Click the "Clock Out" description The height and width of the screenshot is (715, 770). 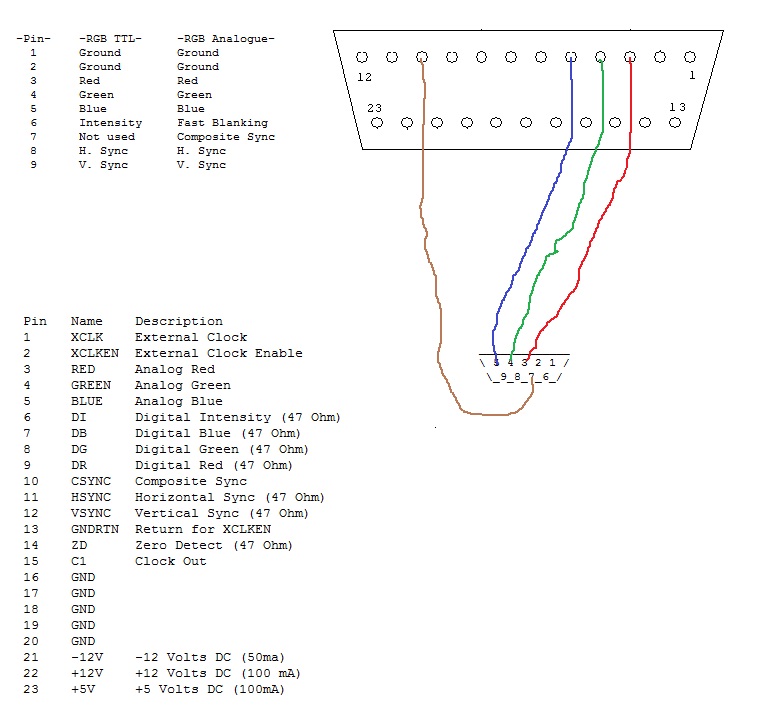(x=170, y=561)
